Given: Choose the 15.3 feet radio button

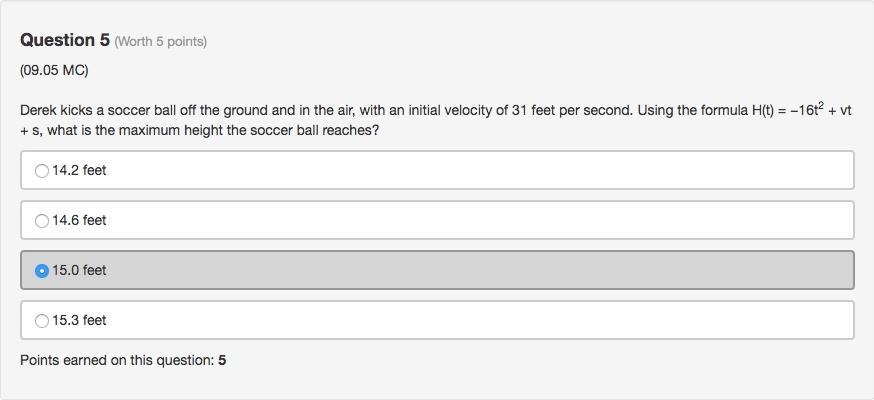Looking at the screenshot, I should coord(42,321).
